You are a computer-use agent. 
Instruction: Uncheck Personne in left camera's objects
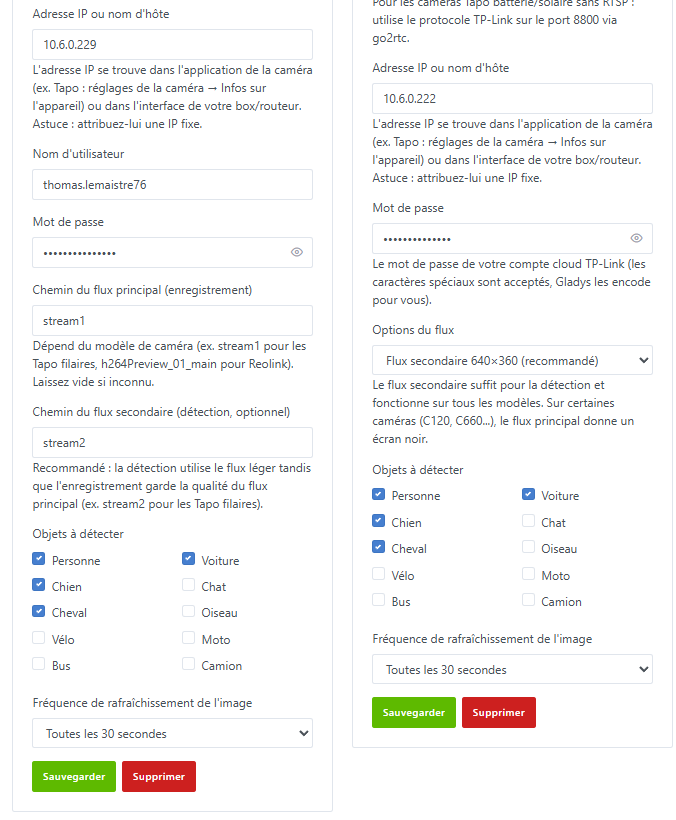[x=39, y=559]
